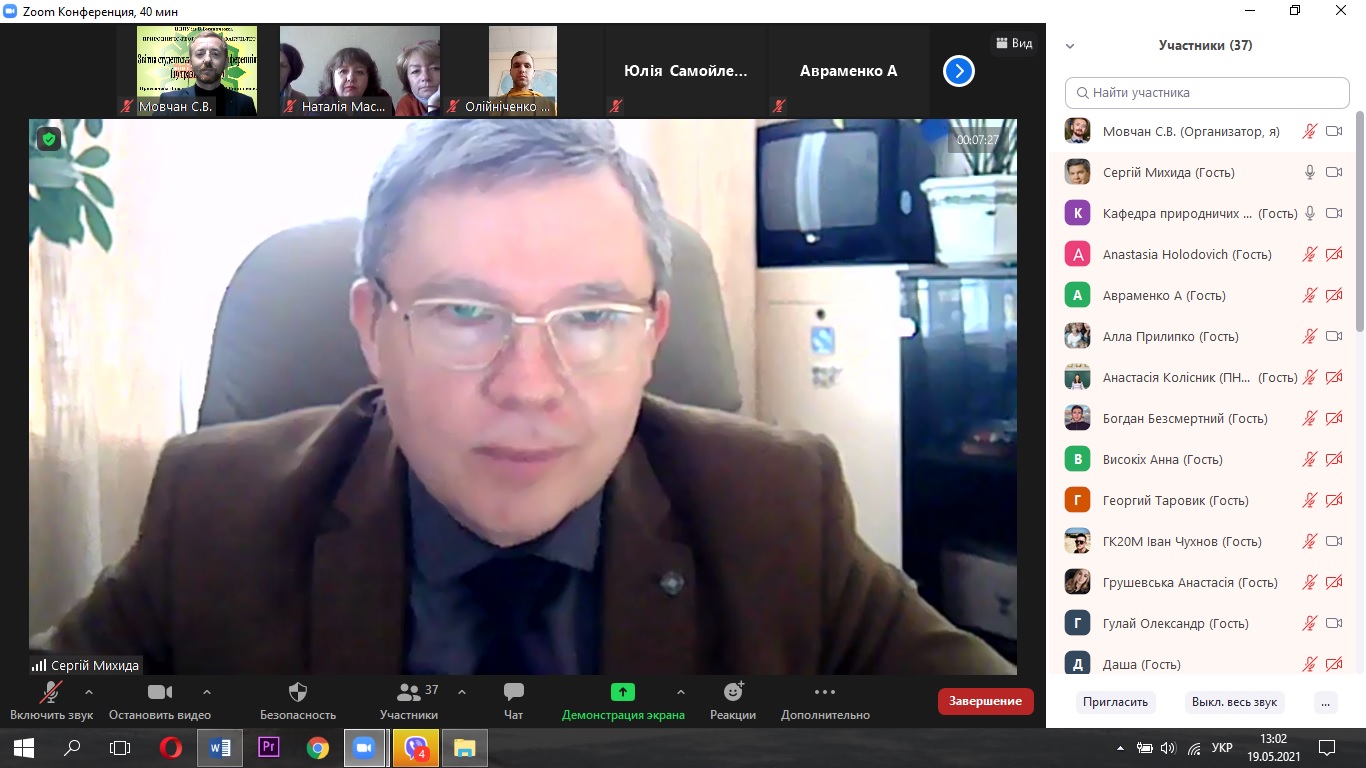Image resolution: width=1366 pixels, height=768 pixels.
Task: Click the Безопасность shield icon
Action: (x=297, y=692)
